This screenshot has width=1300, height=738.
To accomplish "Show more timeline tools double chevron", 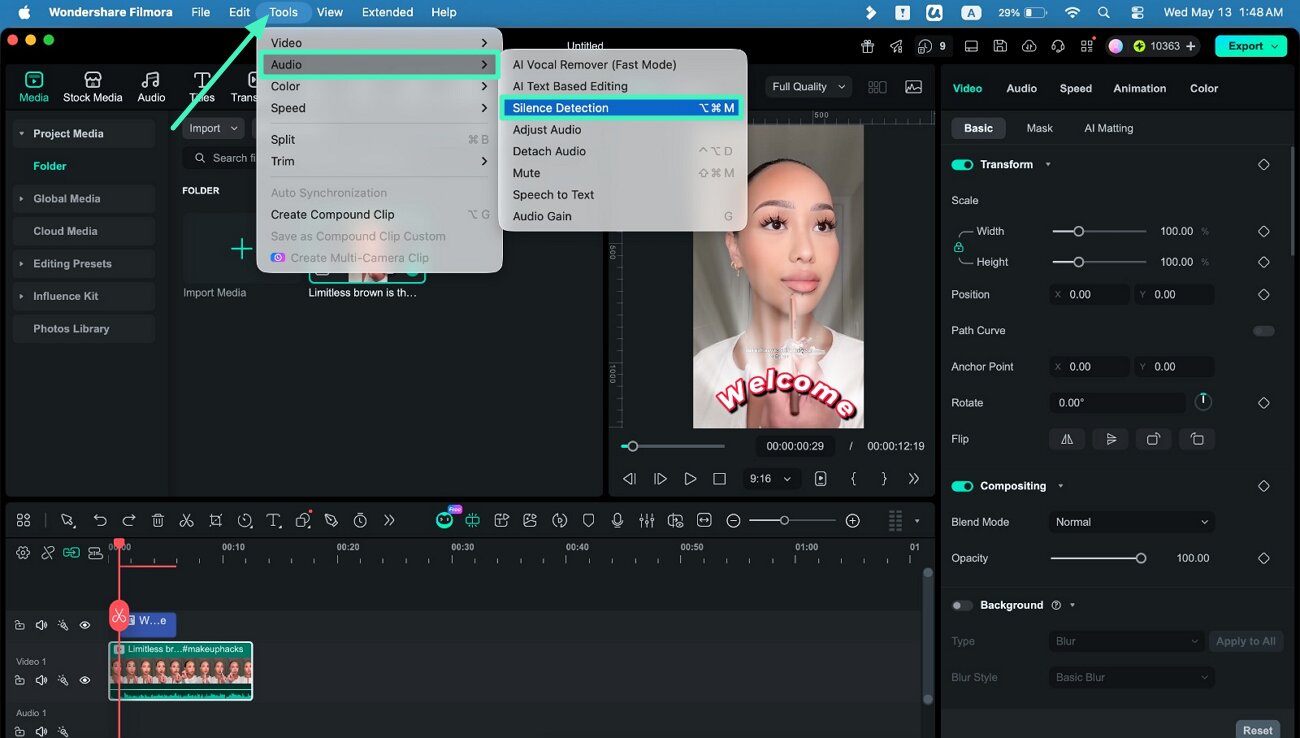I will (389, 520).
